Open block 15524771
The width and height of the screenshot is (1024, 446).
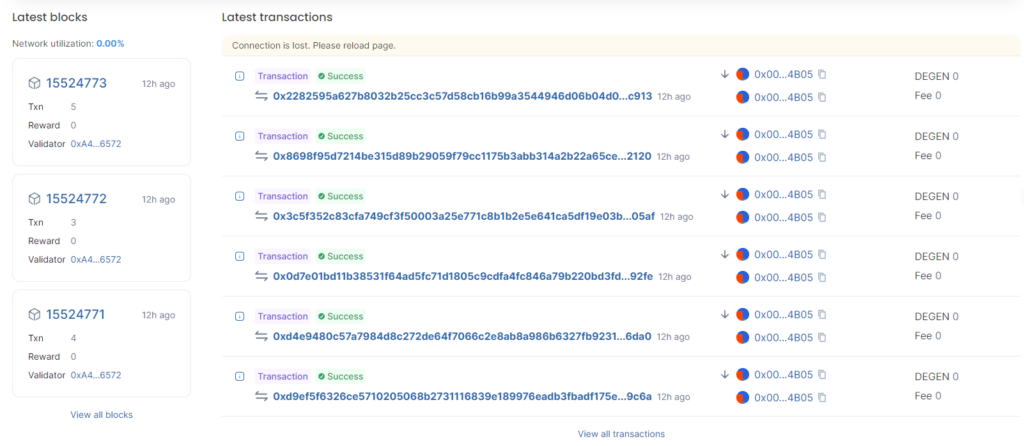click(x=75, y=315)
